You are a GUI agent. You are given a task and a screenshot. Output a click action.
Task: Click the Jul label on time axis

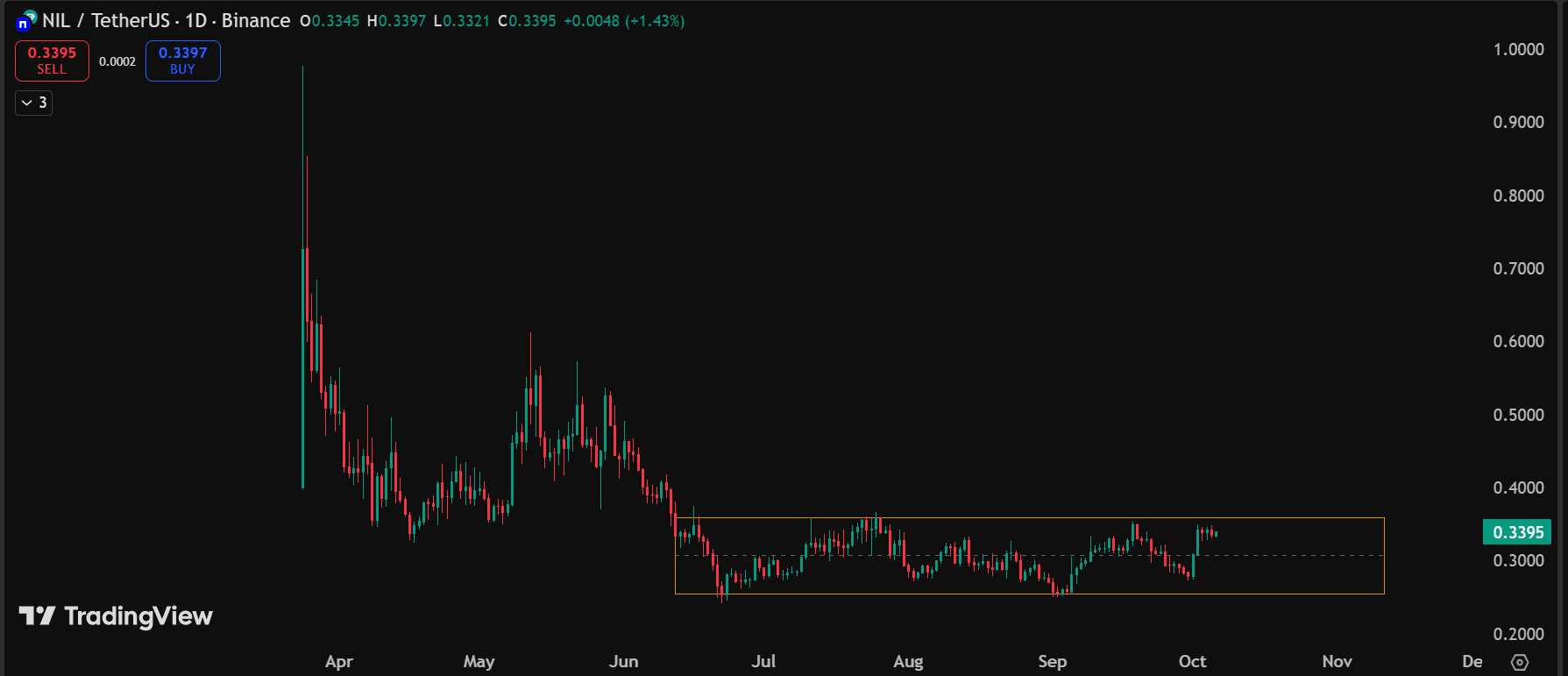tap(763, 662)
